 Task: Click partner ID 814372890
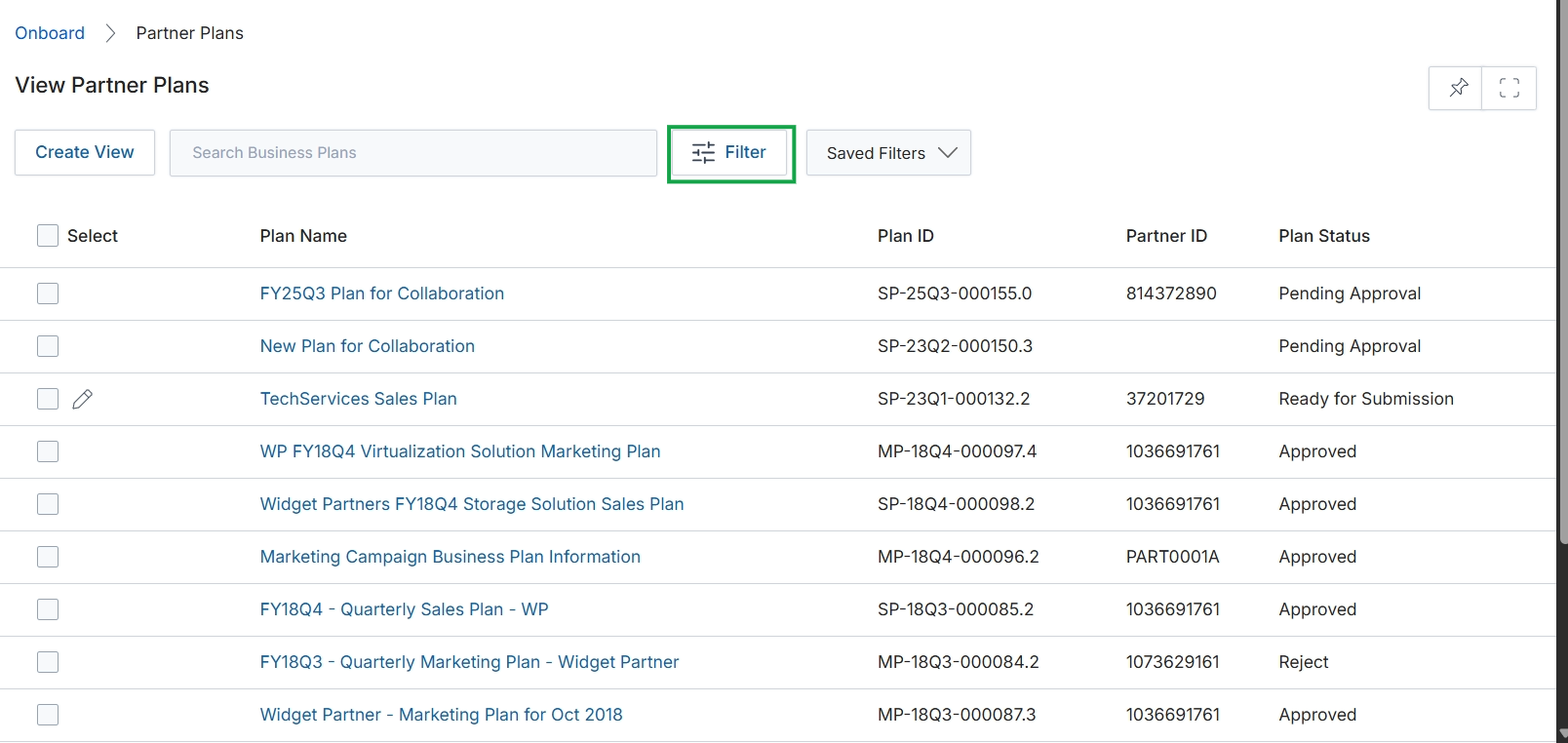coord(1171,293)
